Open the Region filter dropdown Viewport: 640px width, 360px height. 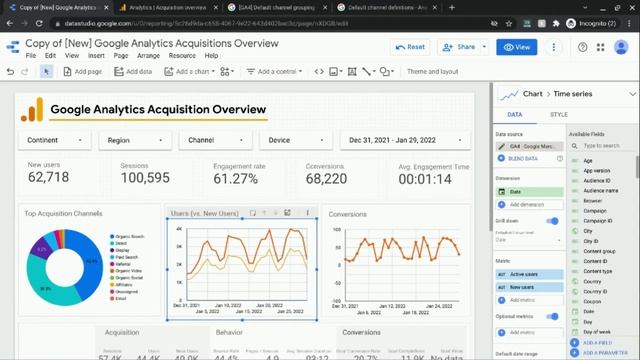coord(135,140)
